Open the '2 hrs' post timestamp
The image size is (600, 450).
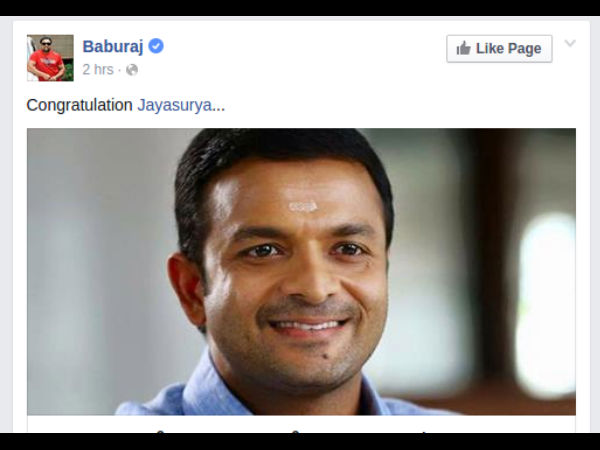point(98,70)
